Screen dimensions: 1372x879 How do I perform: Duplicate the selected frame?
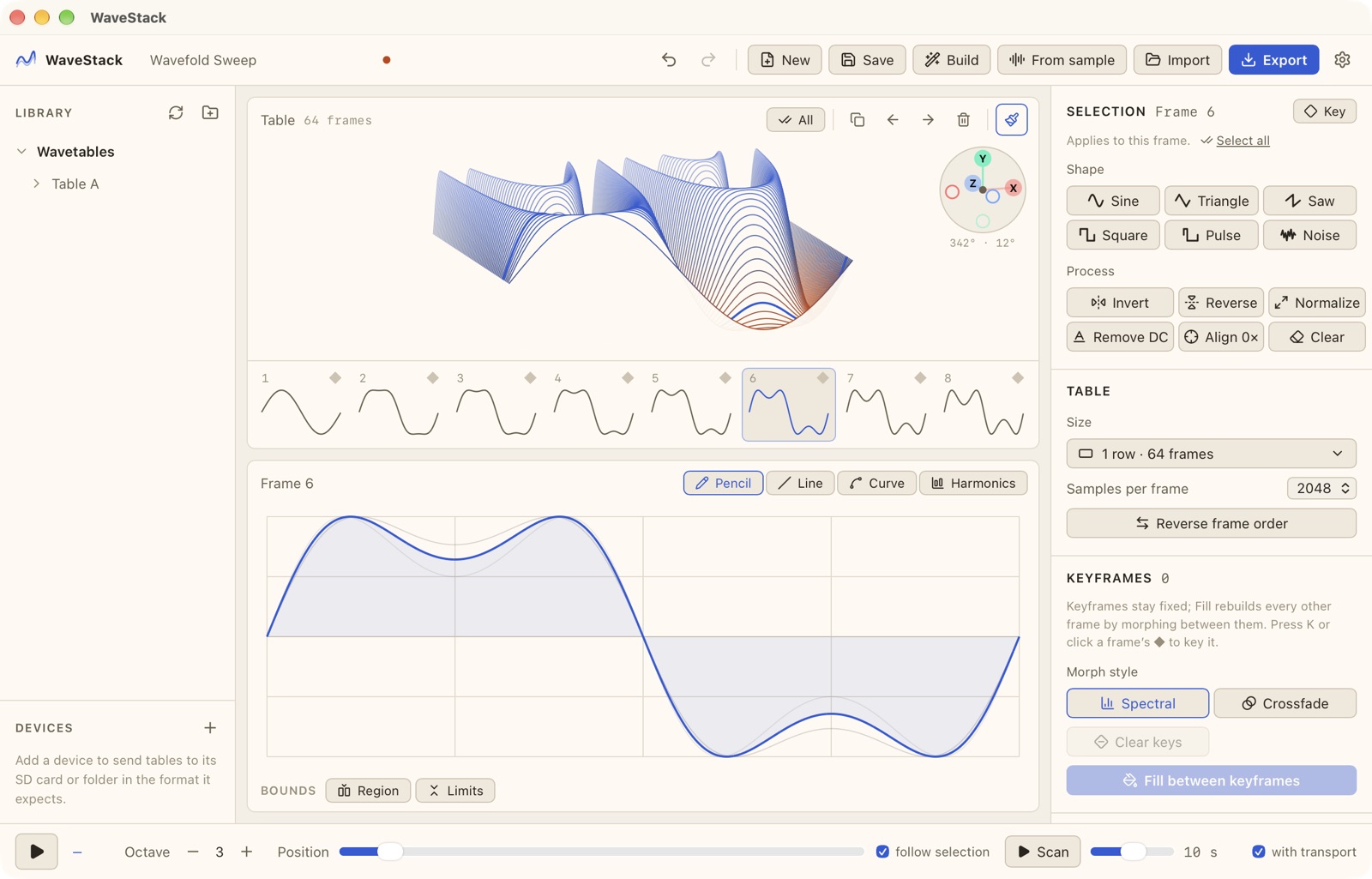[x=857, y=120]
